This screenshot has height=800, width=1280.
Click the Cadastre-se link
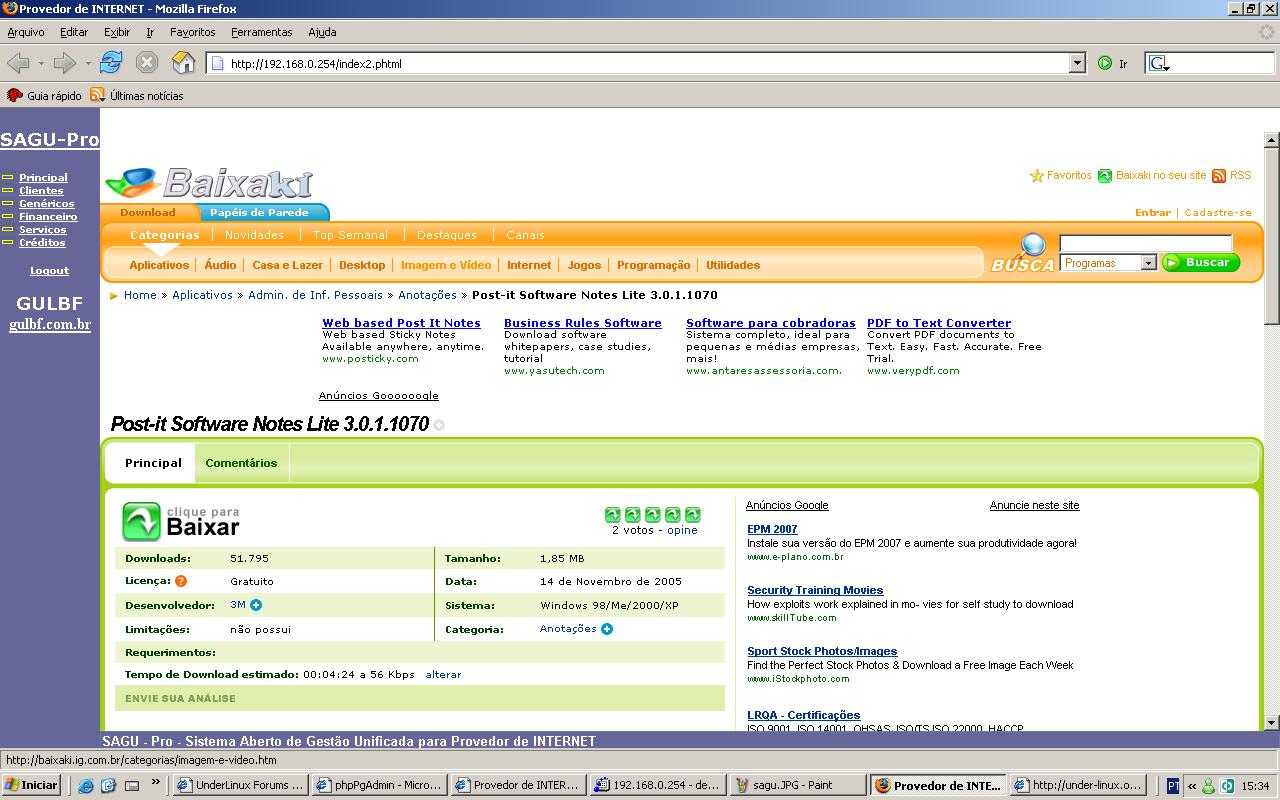pos(1218,212)
